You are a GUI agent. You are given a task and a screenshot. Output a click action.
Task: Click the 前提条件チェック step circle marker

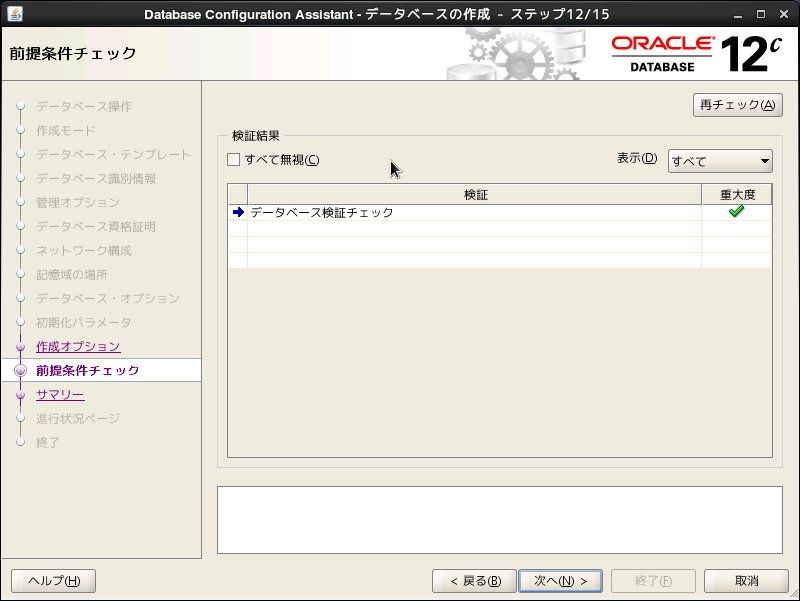coord(20,370)
